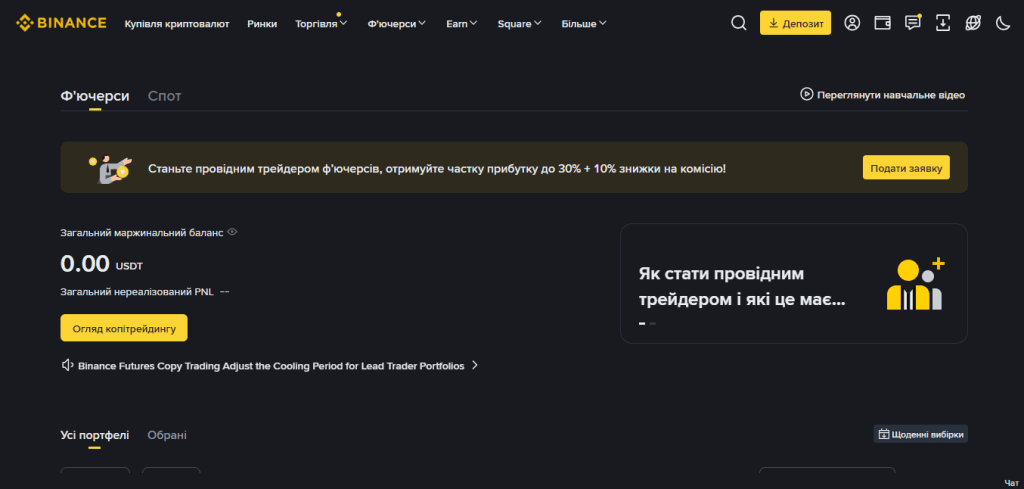Toggle dark mode moon icon
The height and width of the screenshot is (489, 1024).
(x=1003, y=23)
